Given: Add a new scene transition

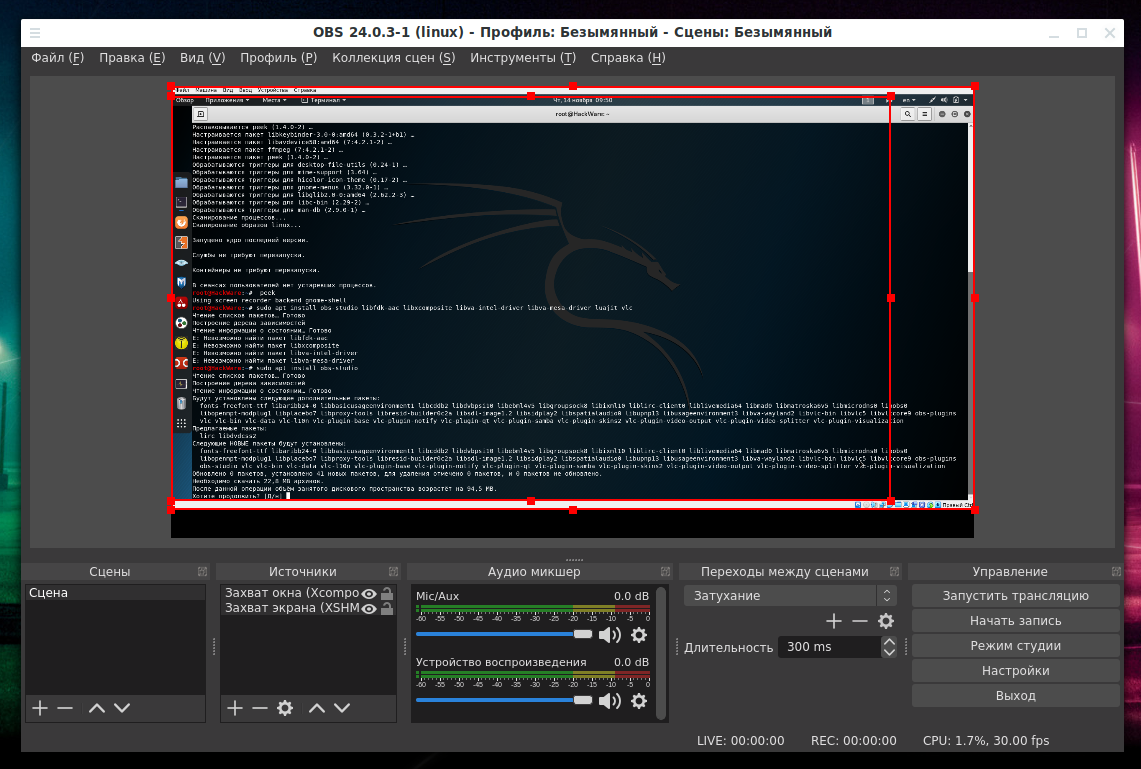Looking at the screenshot, I should pos(834,621).
